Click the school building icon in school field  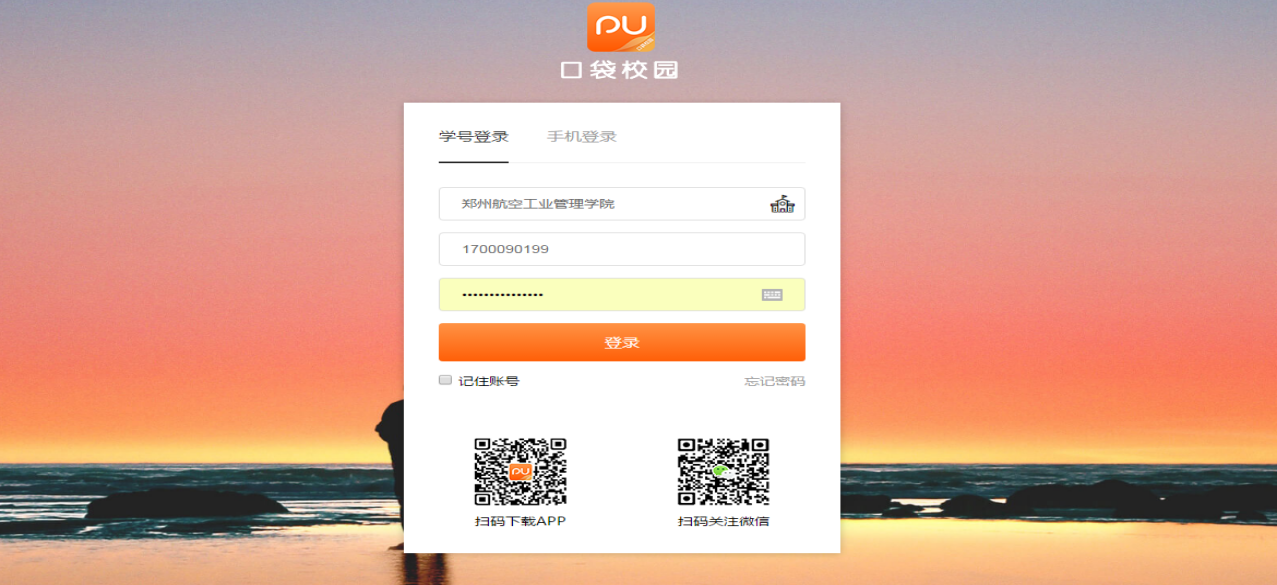pos(782,204)
